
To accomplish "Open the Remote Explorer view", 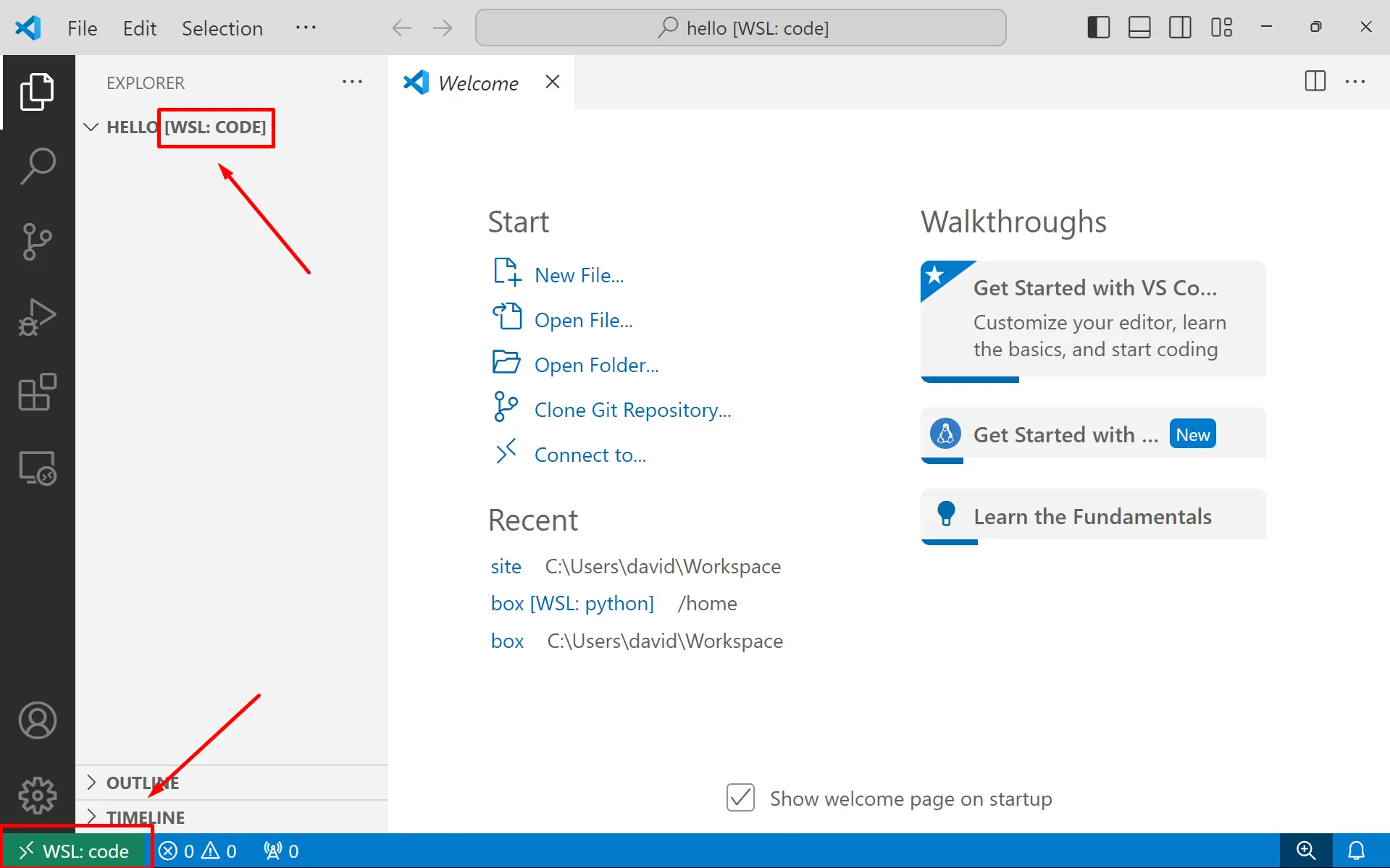I will (x=38, y=468).
